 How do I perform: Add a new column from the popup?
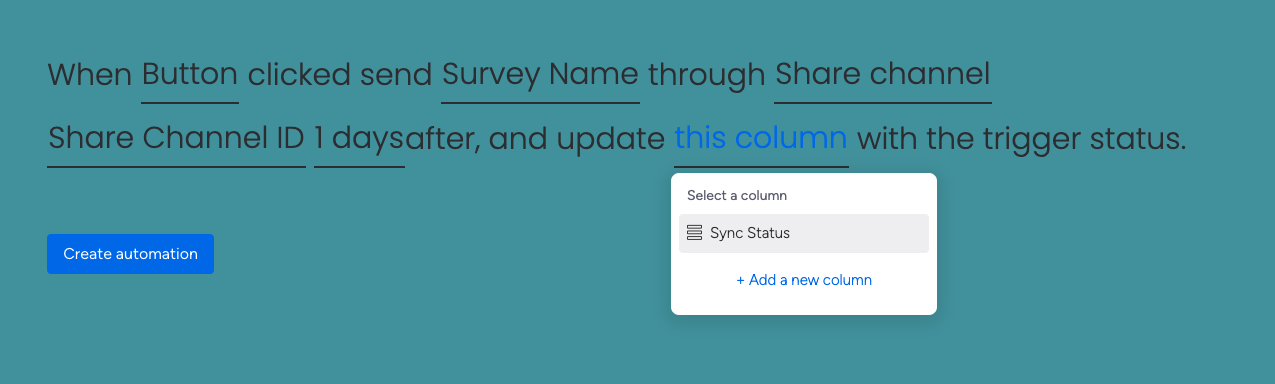coord(804,280)
